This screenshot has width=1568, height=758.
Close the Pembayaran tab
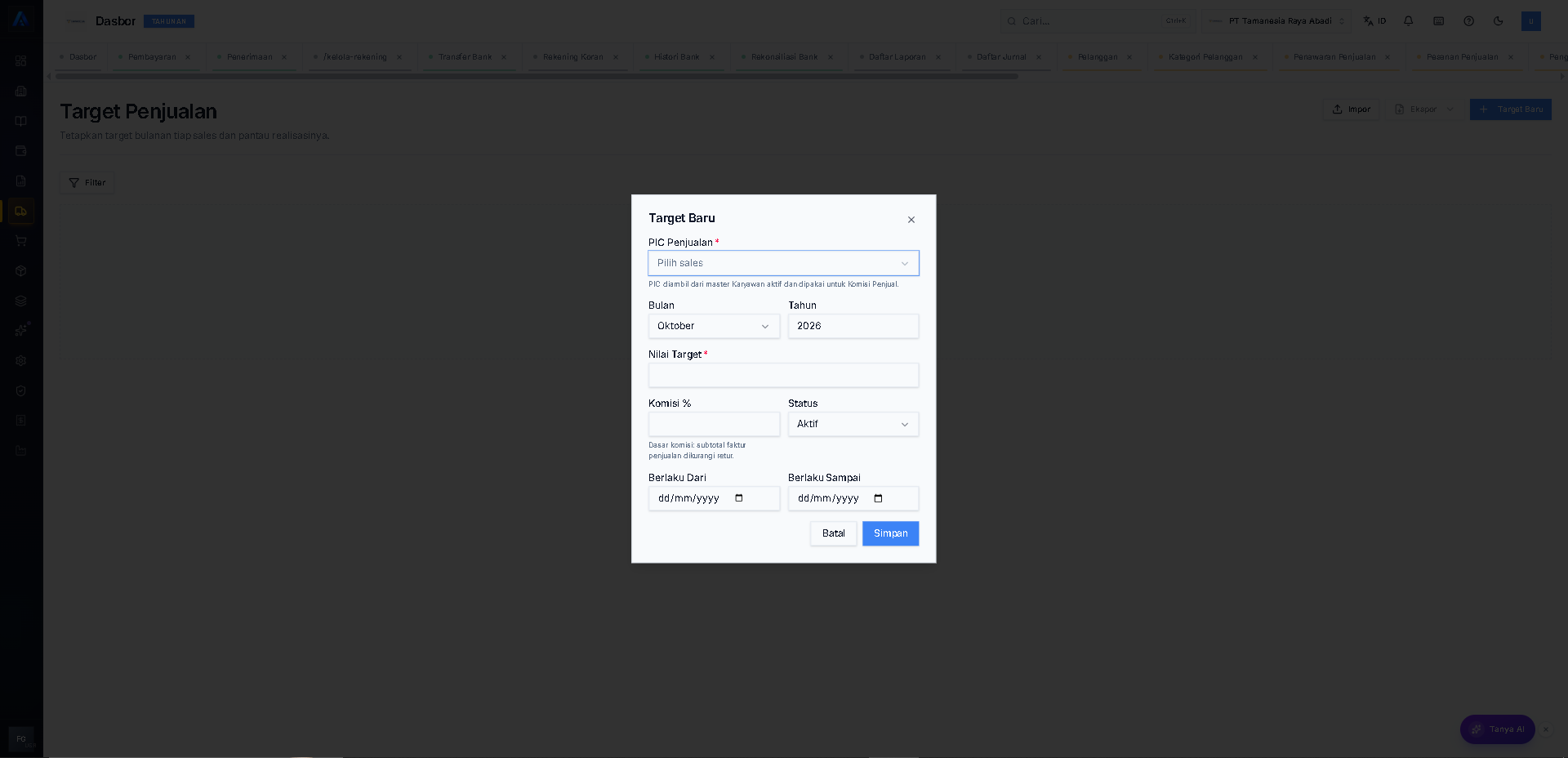point(188,57)
